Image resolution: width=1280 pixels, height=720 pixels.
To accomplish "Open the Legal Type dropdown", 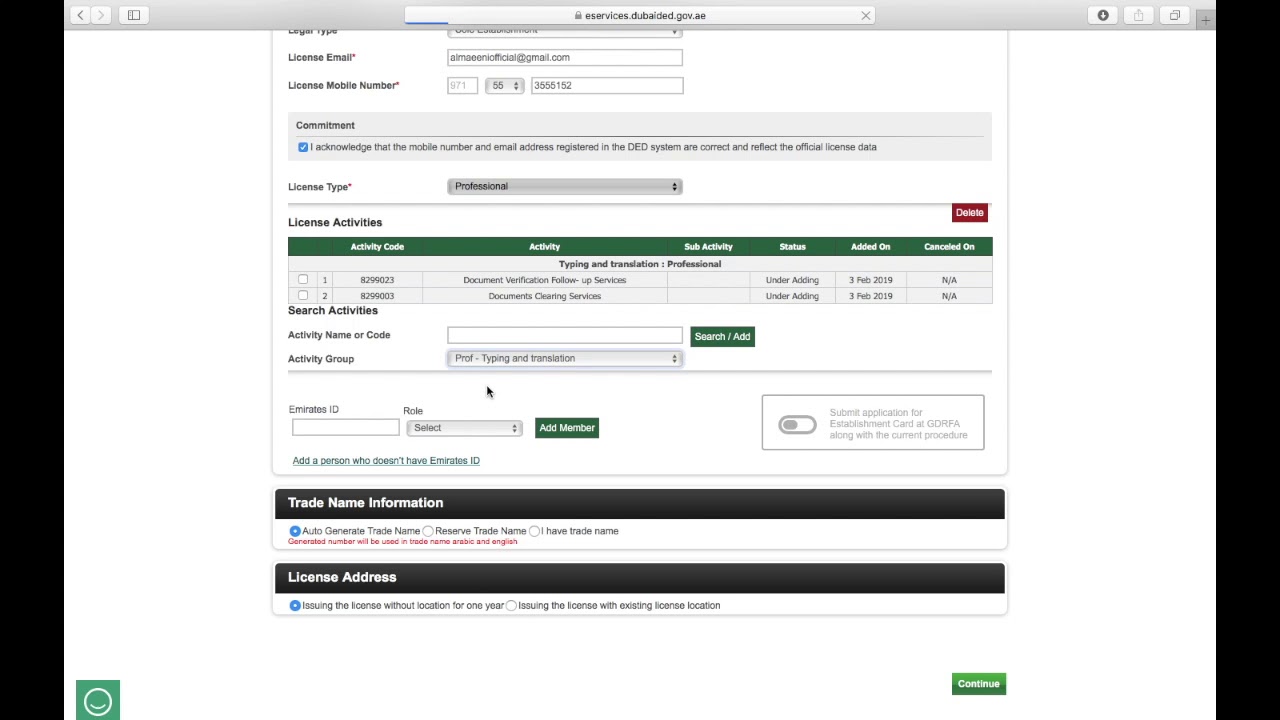I will 564,31.
